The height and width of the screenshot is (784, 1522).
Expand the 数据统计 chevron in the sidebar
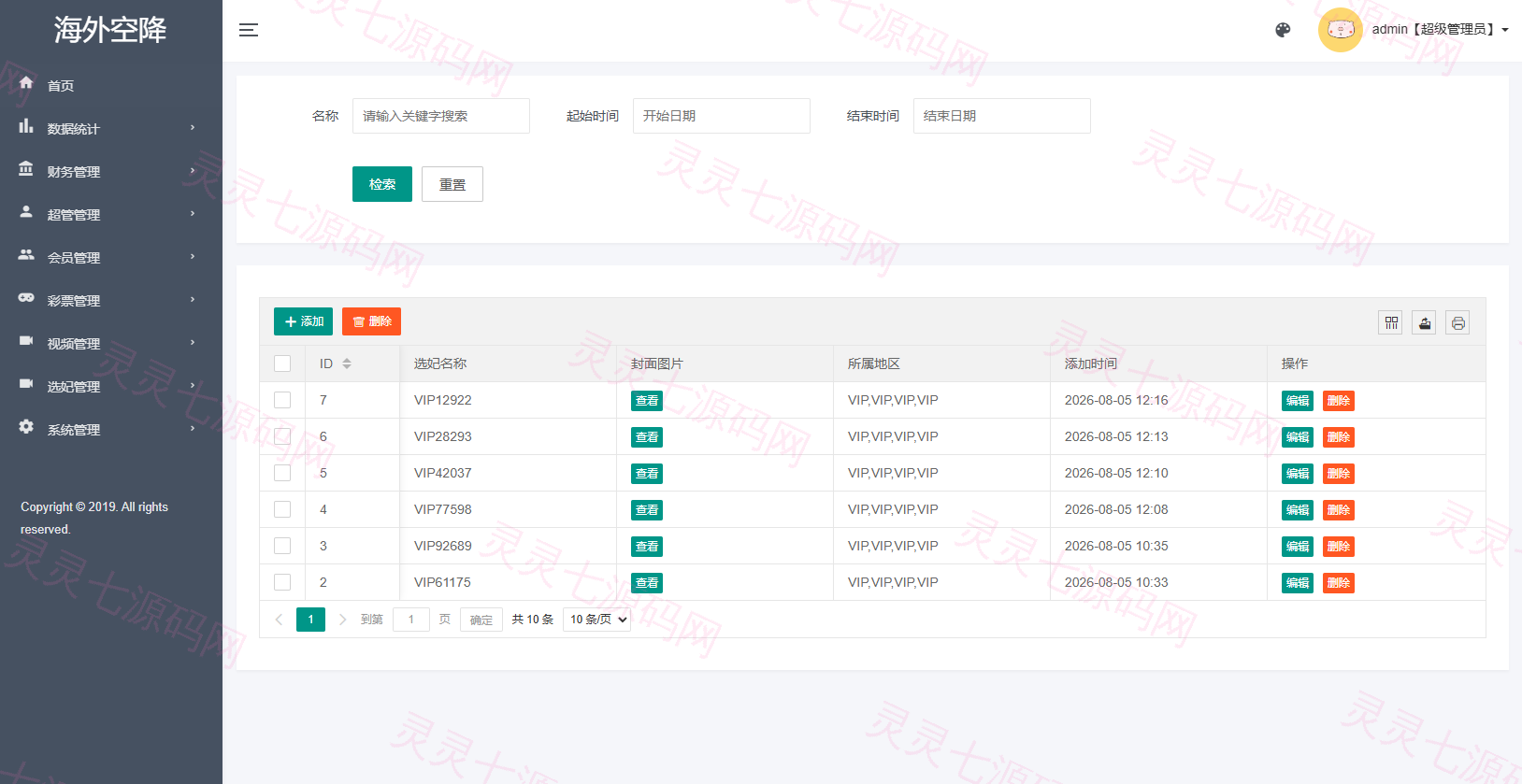(x=193, y=128)
